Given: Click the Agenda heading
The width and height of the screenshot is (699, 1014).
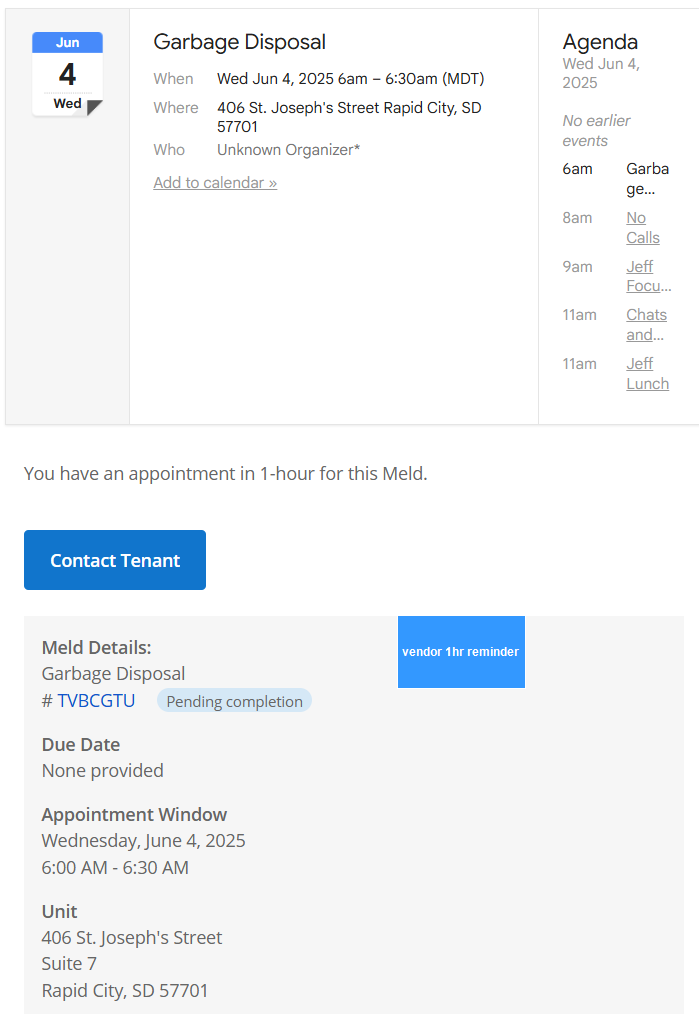Looking at the screenshot, I should tap(600, 42).
